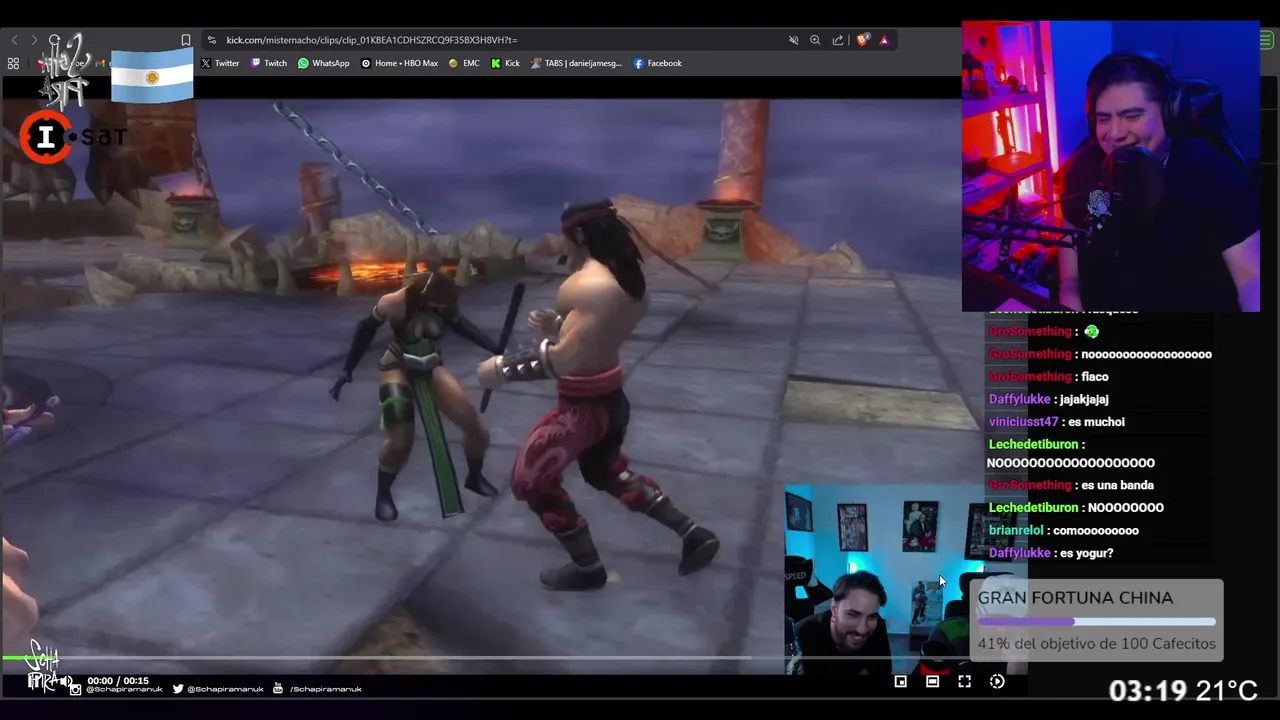
Task: Click brianrelol's message 'comoooooooo'
Action: click(x=1095, y=531)
